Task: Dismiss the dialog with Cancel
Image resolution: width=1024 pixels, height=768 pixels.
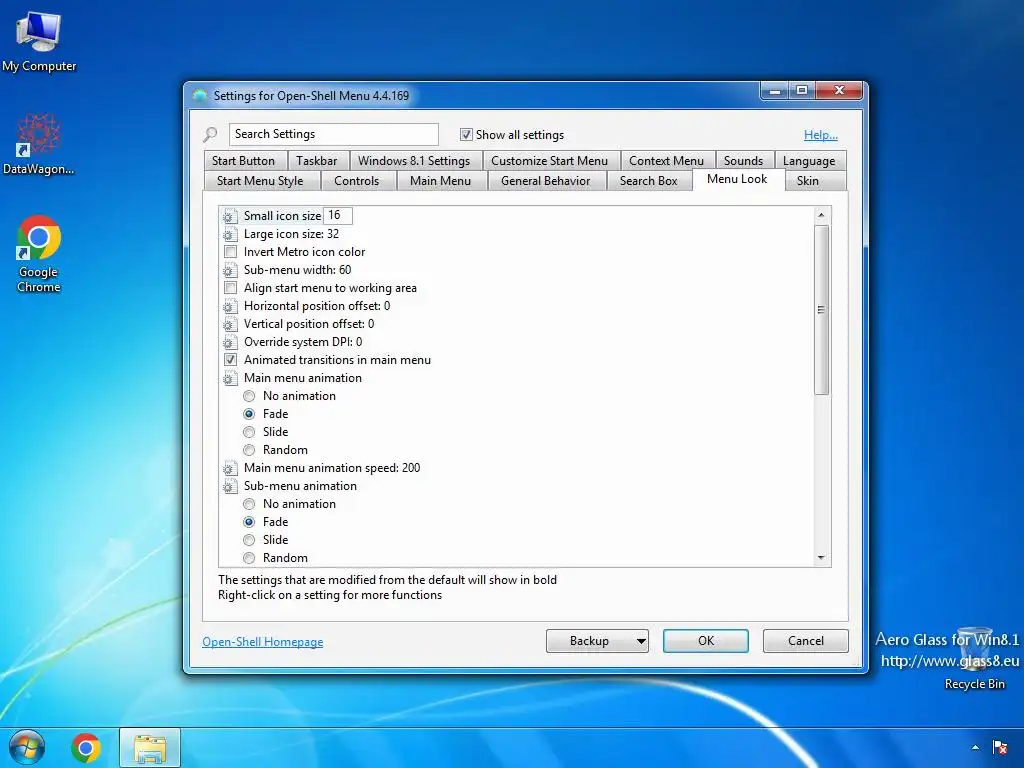Action: coord(806,641)
